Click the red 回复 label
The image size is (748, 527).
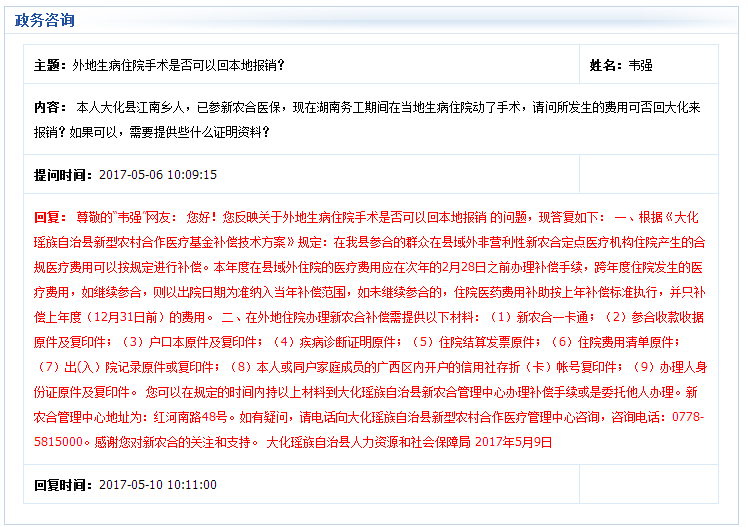(49, 216)
